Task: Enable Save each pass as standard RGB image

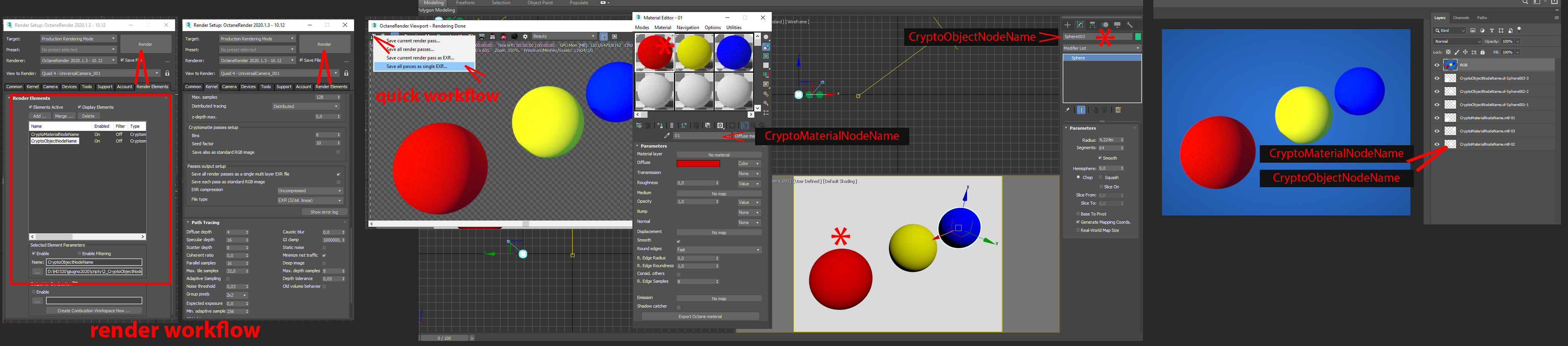Action: [x=339, y=182]
